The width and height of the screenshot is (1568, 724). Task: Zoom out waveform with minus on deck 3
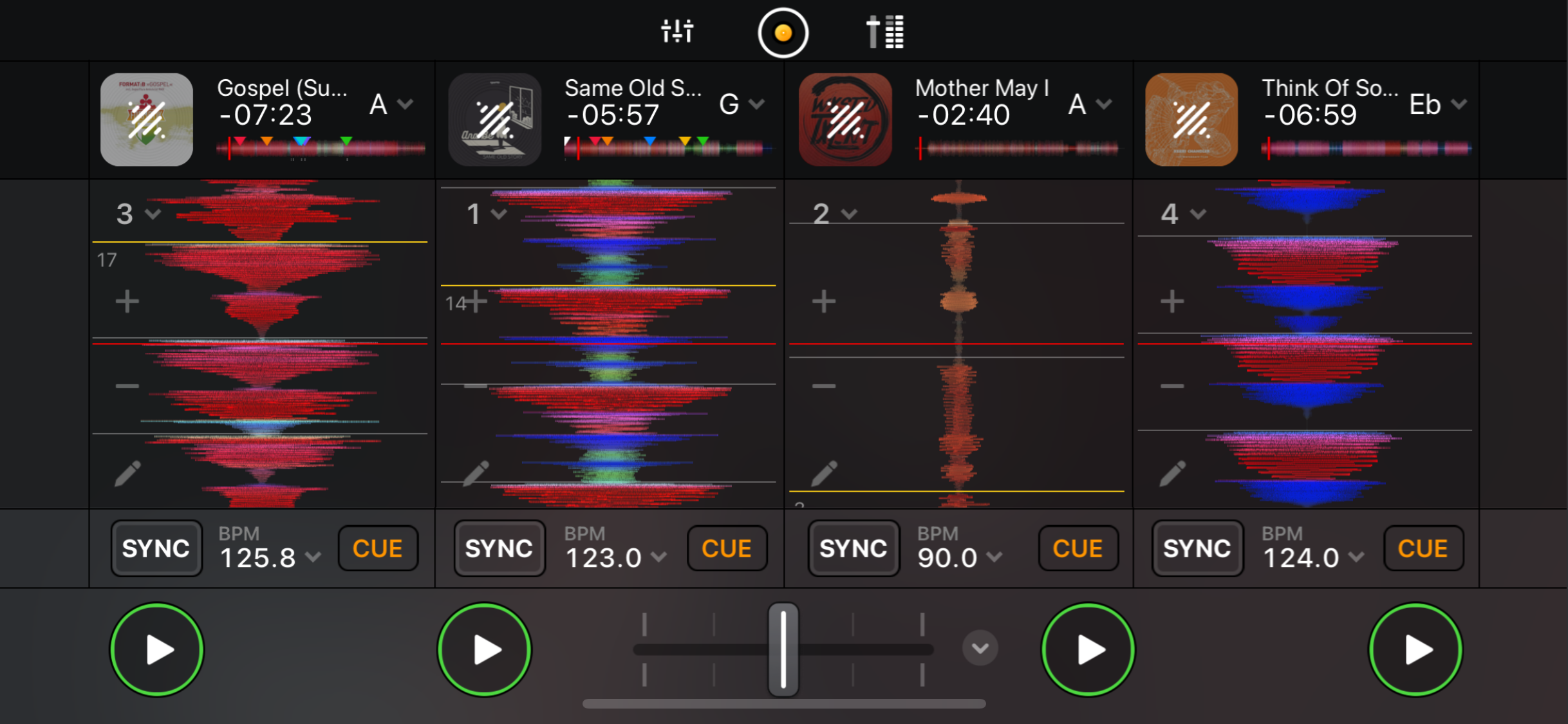(127, 386)
